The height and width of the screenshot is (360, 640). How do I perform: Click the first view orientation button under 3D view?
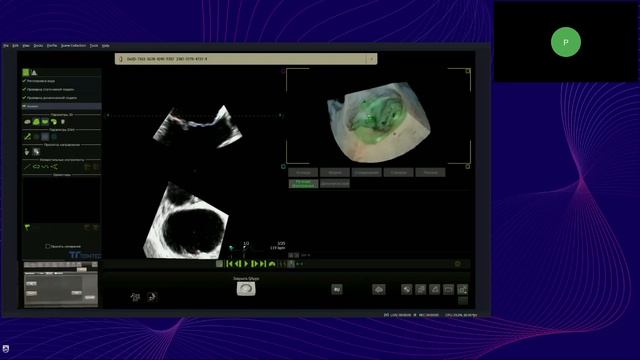[x=303, y=173]
